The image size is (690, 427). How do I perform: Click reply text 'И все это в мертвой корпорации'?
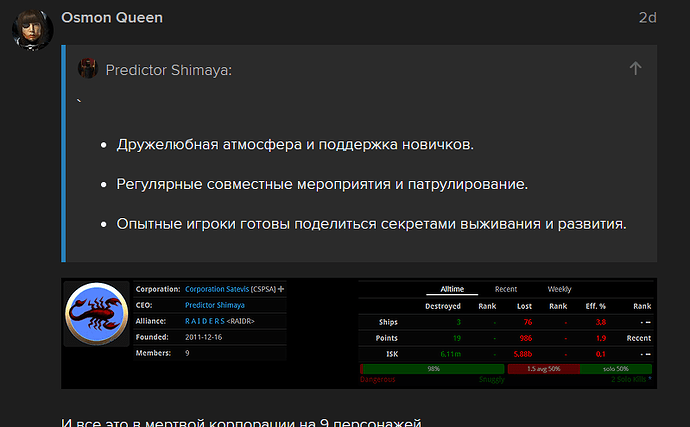click(241, 422)
